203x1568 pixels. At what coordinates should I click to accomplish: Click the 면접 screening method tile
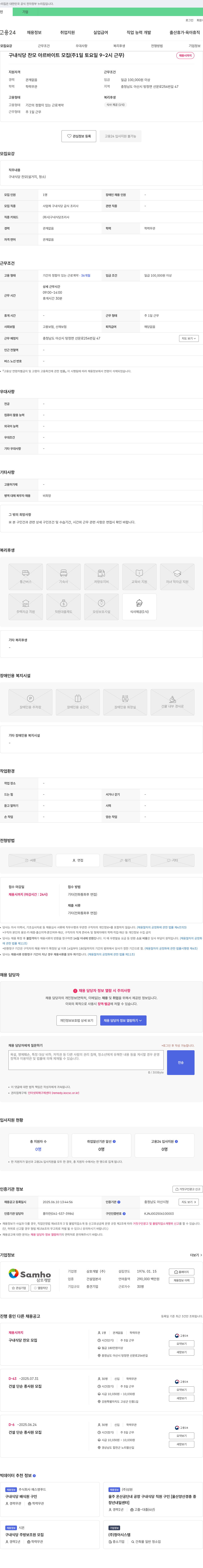coord(78,860)
